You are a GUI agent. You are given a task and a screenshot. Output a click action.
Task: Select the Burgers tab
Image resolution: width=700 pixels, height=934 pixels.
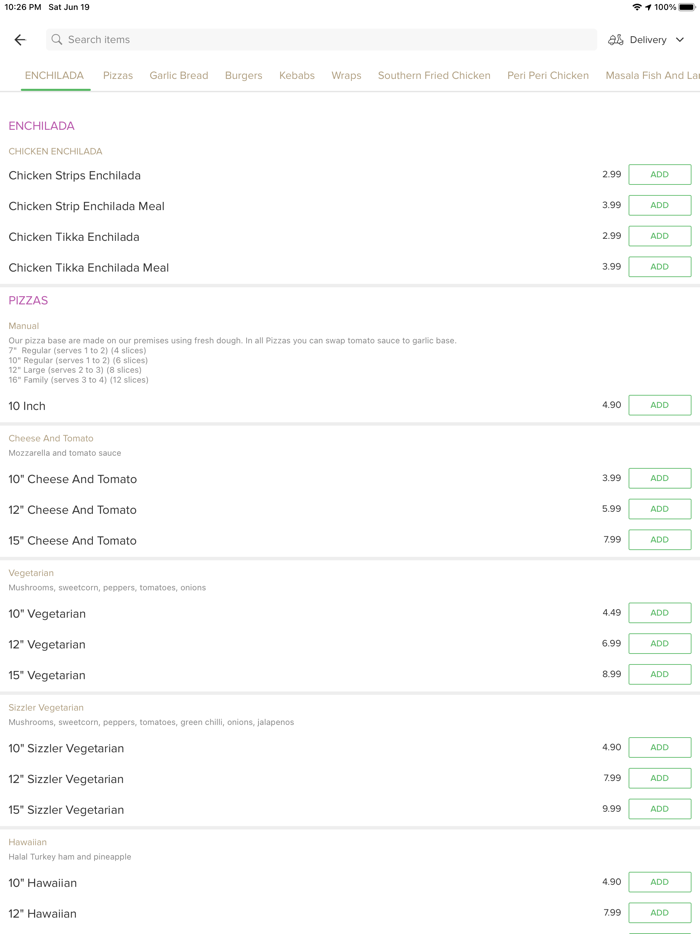[243, 75]
